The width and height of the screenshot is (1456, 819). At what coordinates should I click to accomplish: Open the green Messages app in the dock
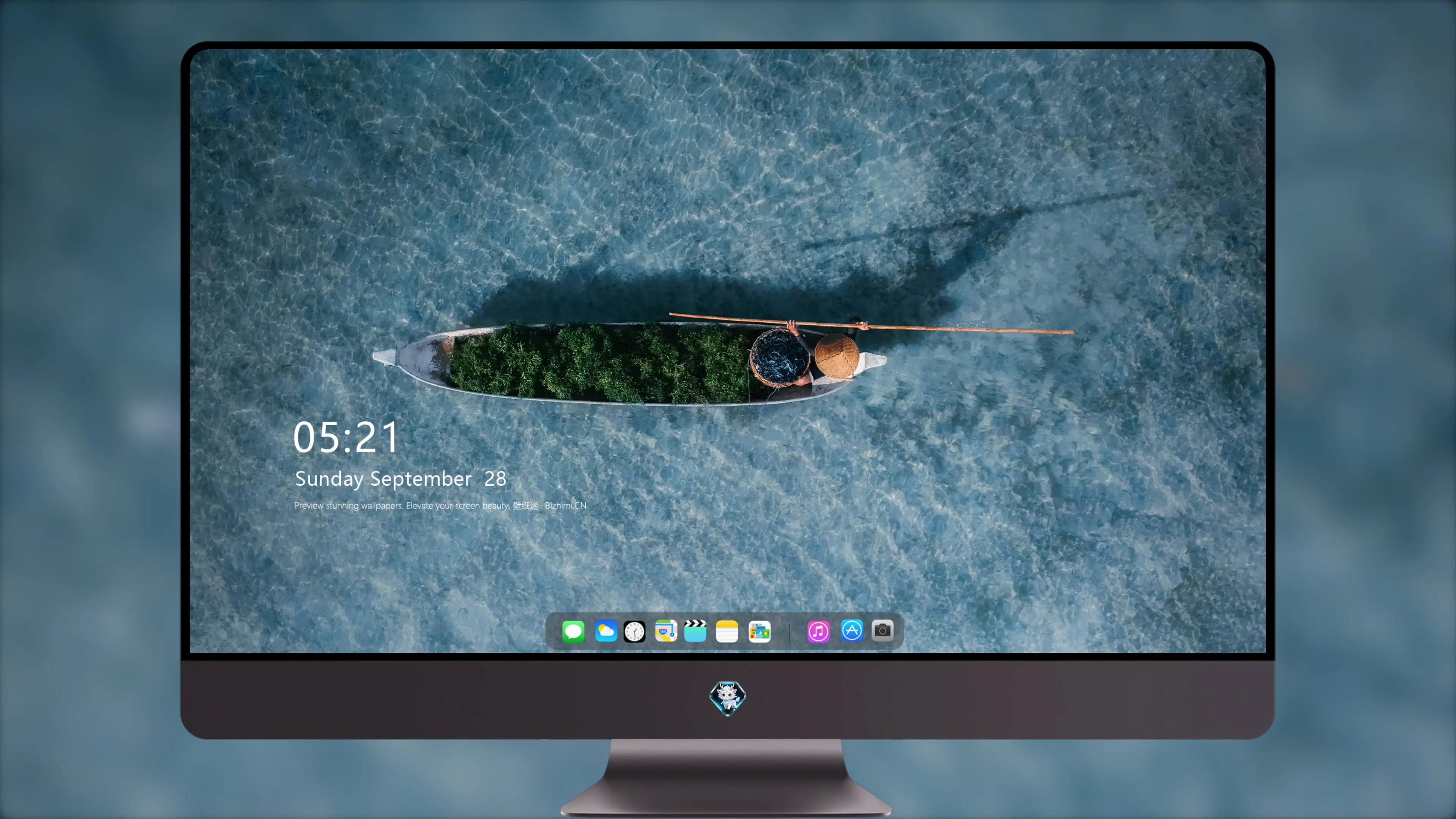click(573, 631)
